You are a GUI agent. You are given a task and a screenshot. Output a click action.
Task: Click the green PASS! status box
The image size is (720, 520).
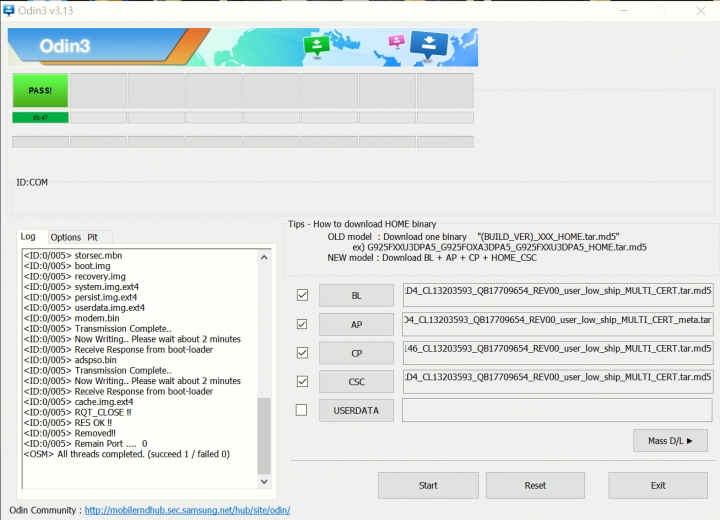coord(40,90)
